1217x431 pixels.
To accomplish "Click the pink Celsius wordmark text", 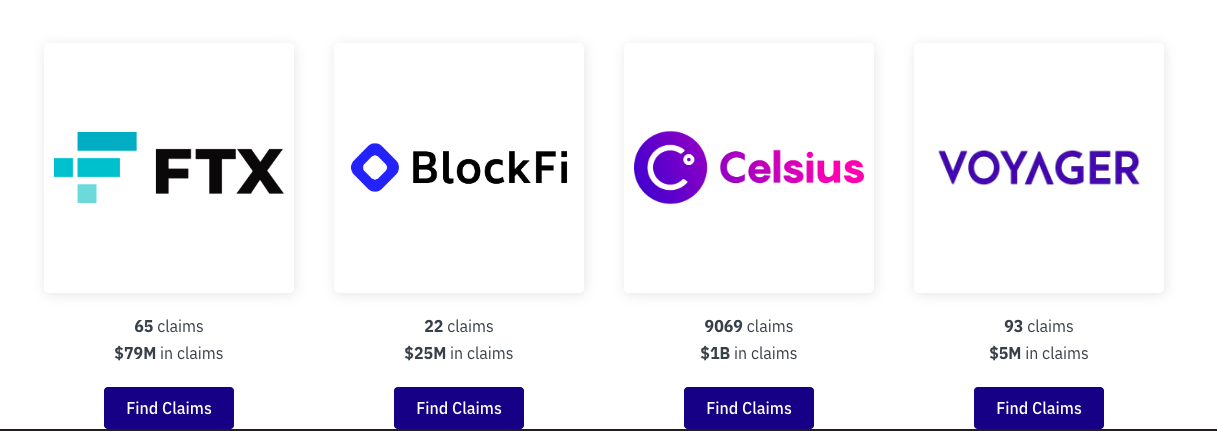I will tap(791, 168).
